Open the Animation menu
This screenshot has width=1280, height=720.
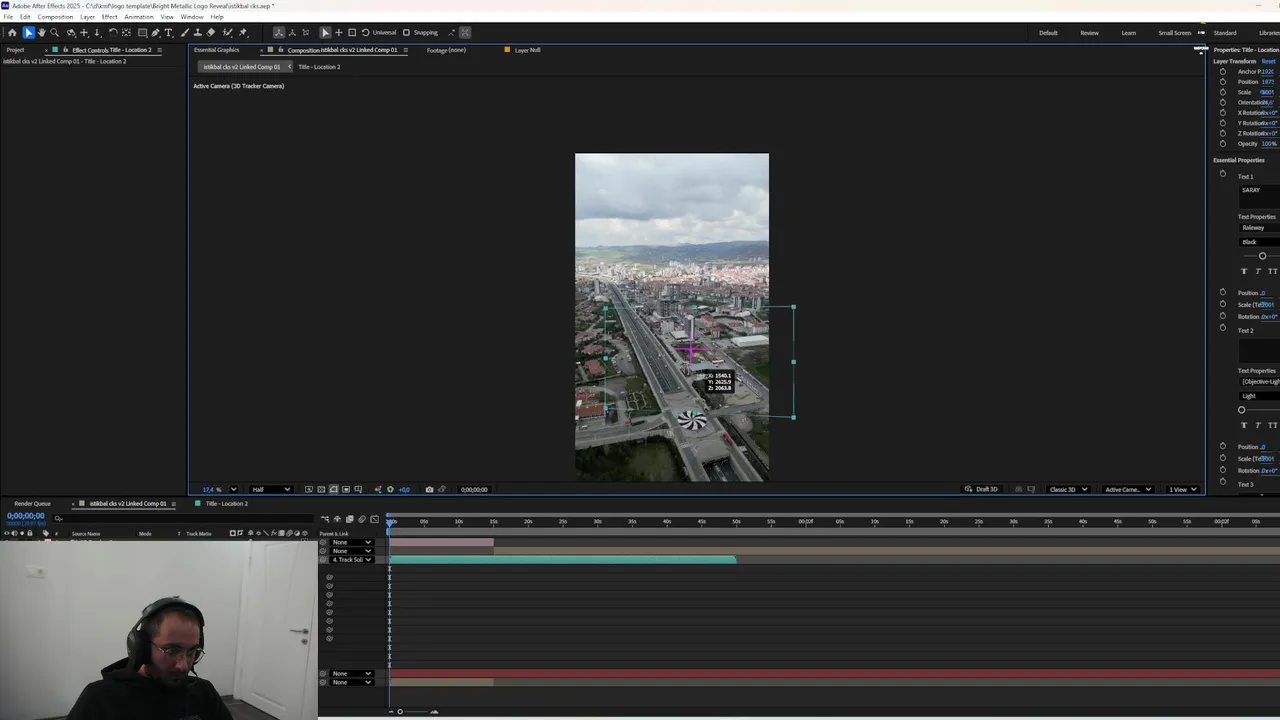tap(139, 17)
